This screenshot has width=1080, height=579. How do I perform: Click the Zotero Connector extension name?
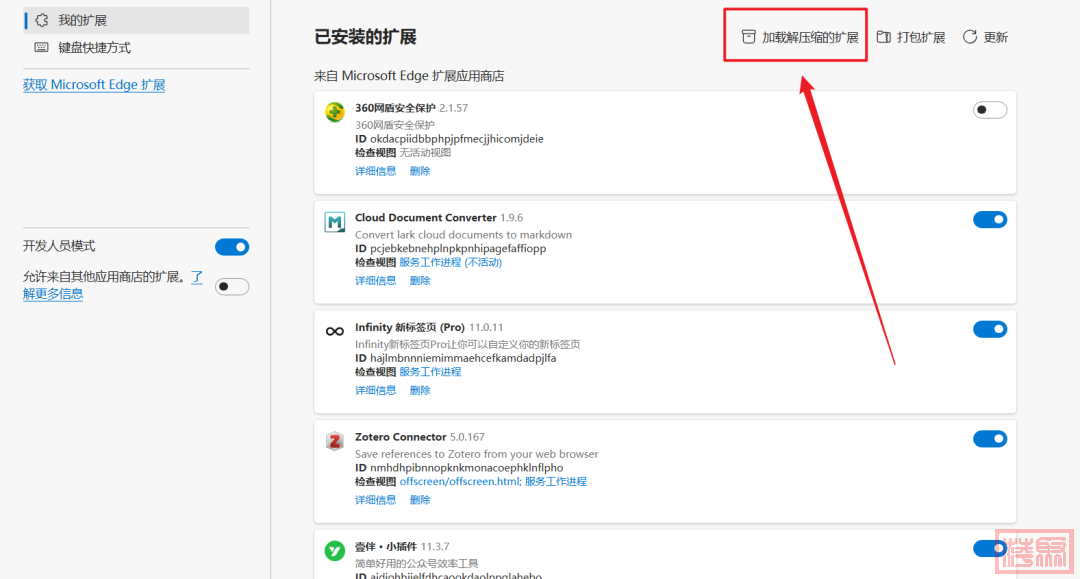(401, 437)
